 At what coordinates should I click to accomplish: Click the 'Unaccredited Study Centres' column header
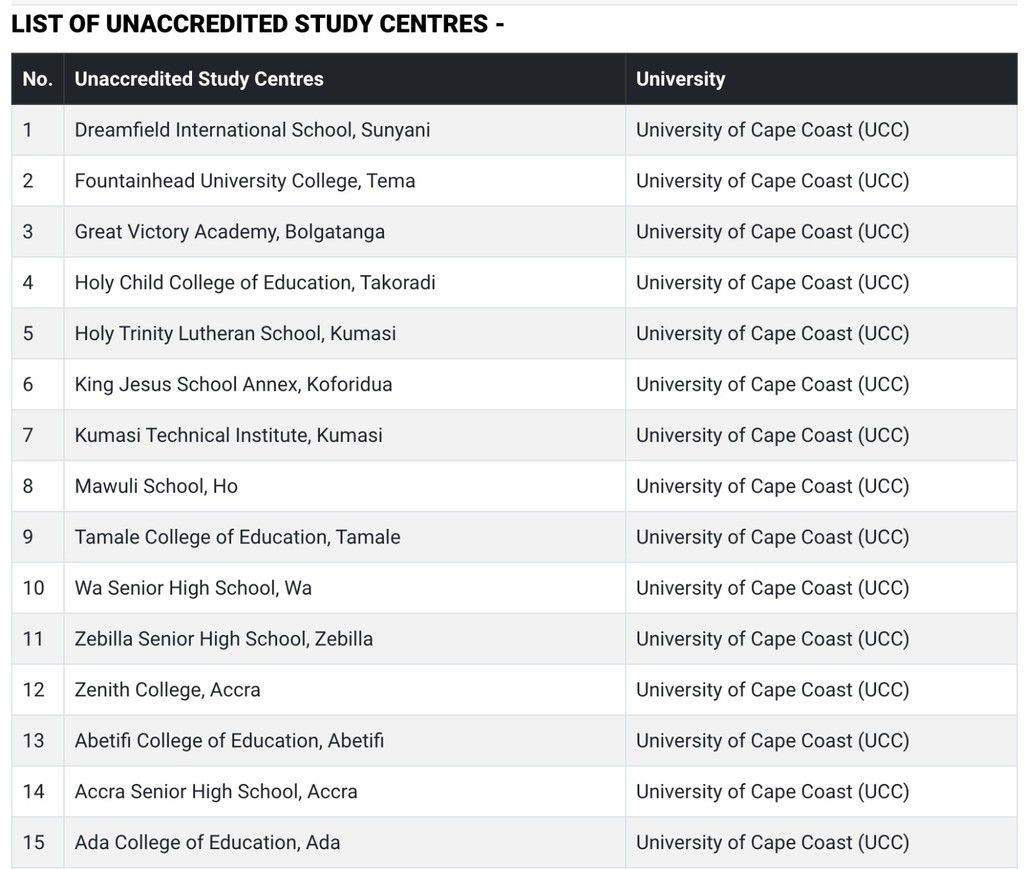click(x=199, y=79)
